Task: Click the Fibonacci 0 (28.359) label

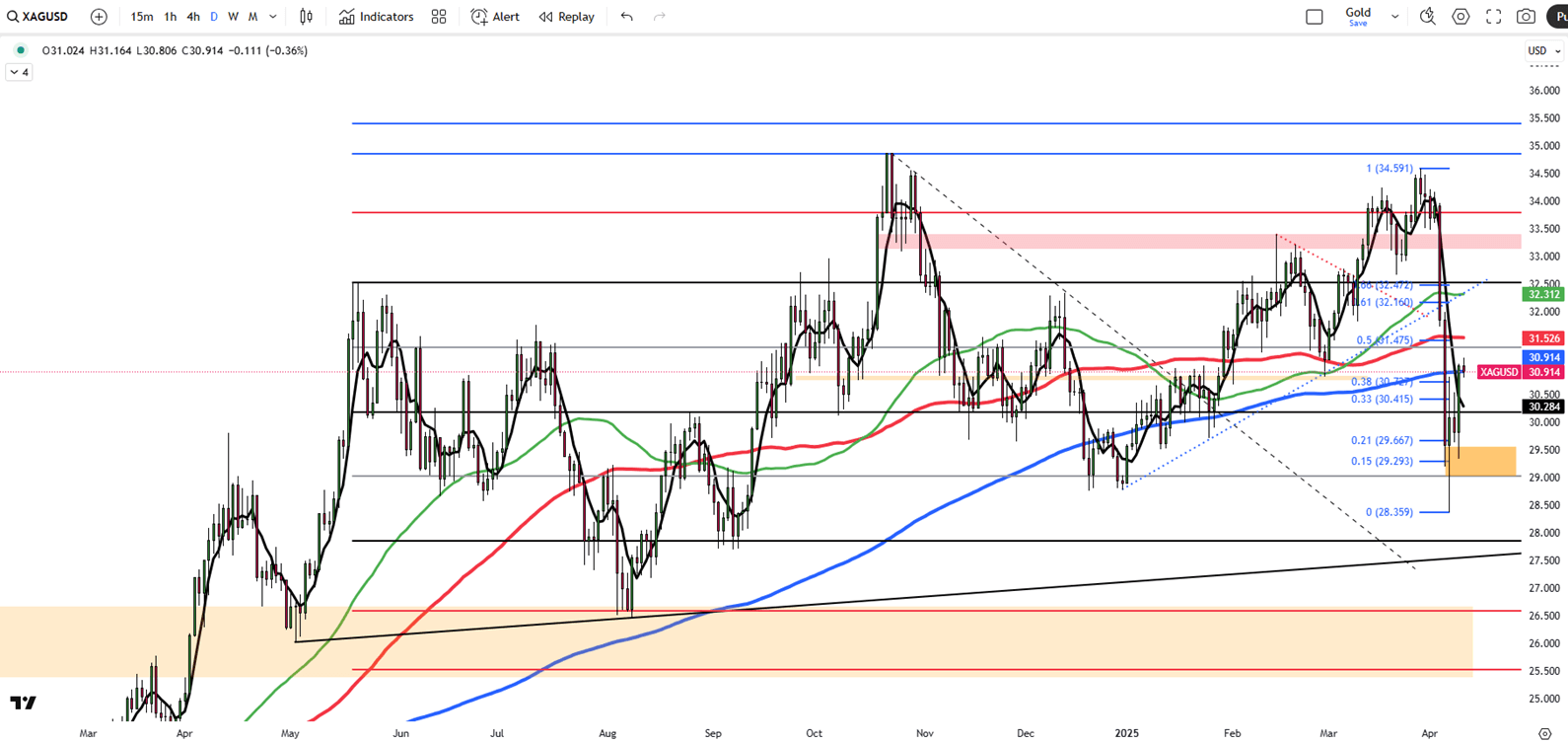Action: (x=1390, y=512)
